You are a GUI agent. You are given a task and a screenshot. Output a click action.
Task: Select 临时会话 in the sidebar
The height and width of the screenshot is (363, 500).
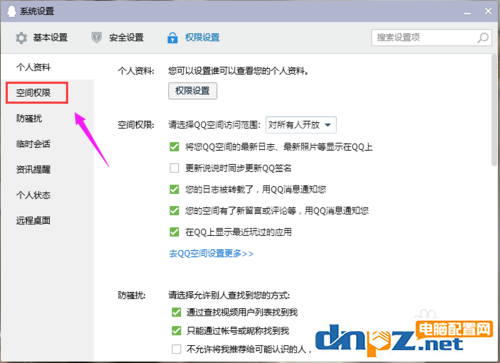pos(33,144)
